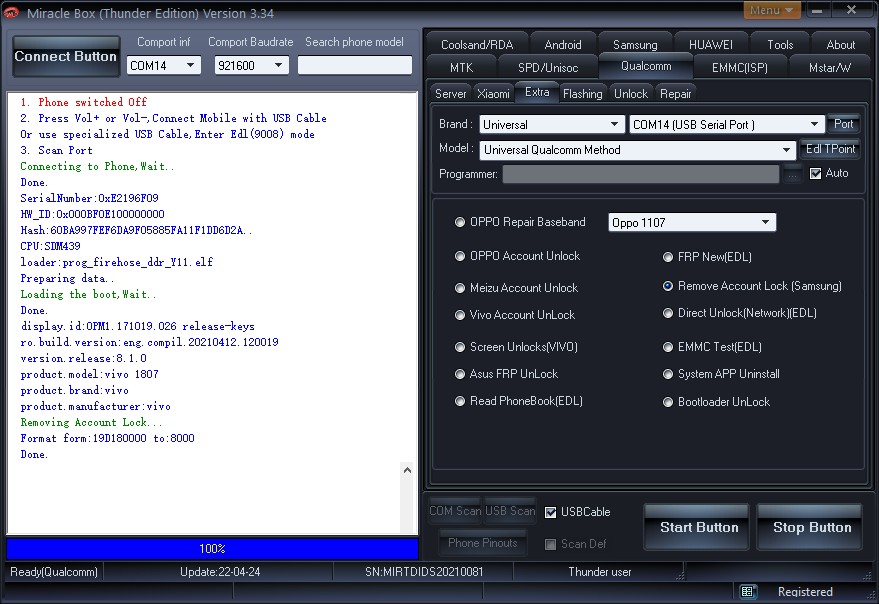This screenshot has height=604, width=879.
Task: Switch to the MTK tab
Action: 461,68
